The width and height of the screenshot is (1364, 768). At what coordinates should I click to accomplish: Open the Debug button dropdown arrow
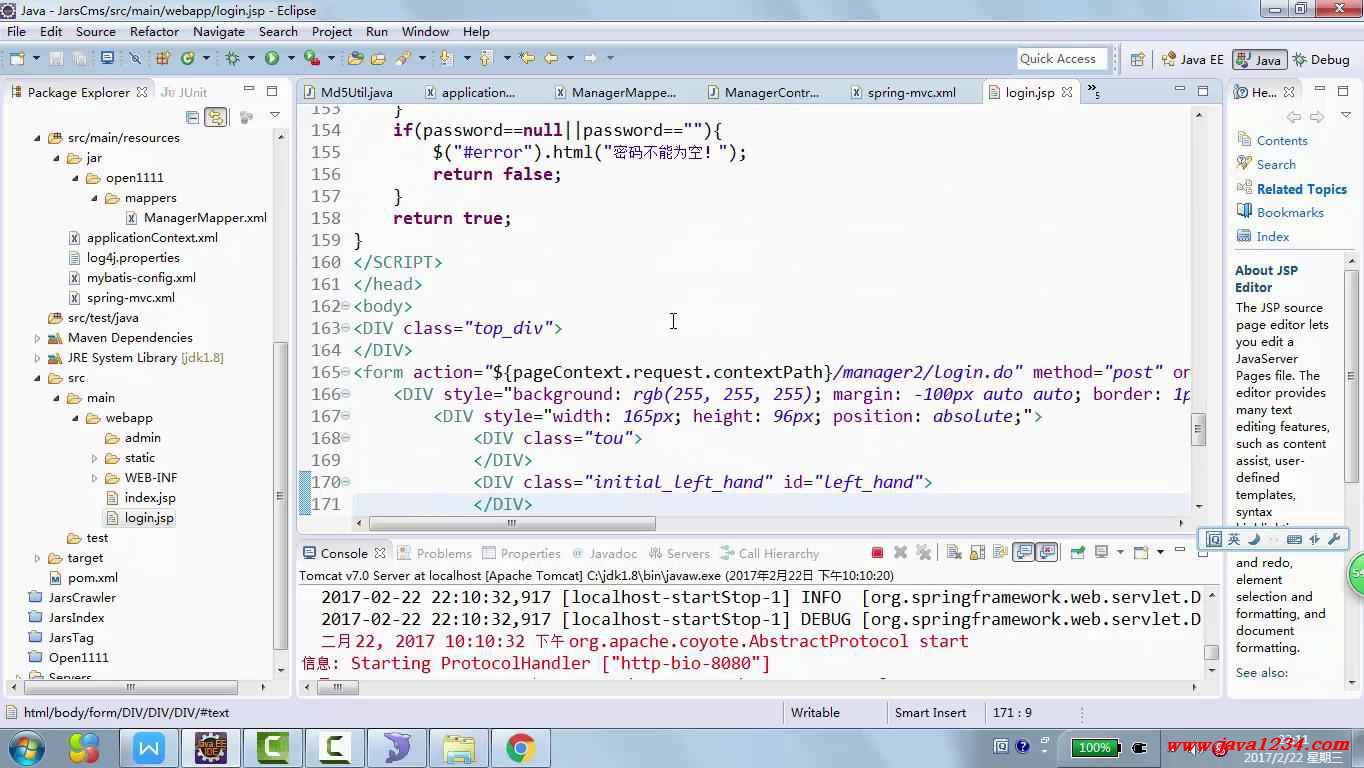251,59
